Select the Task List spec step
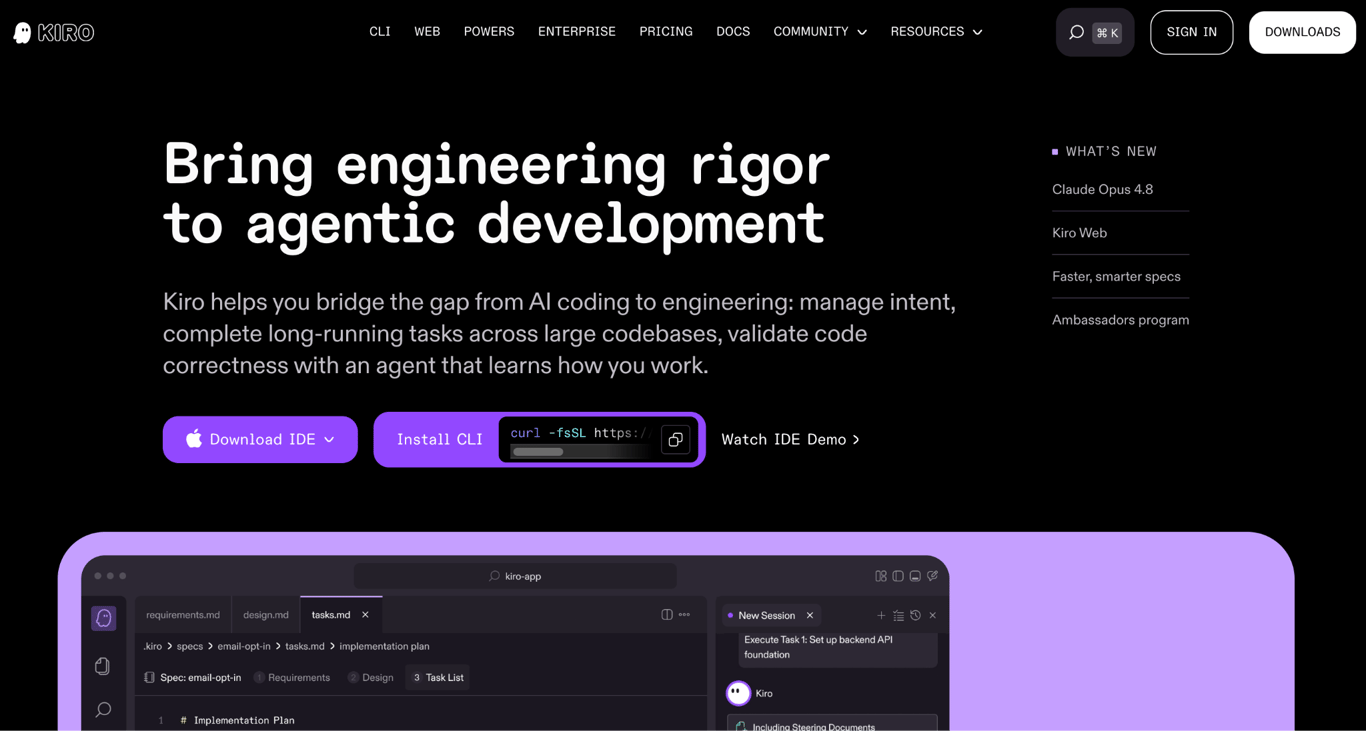The width and height of the screenshot is (1366, 731). pyautogui.click(x=438, y=678)
